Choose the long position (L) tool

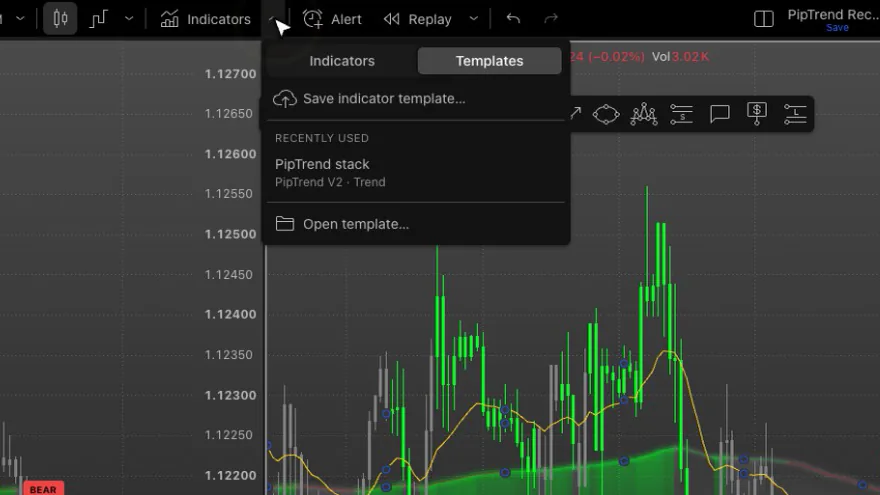pos(795,114)
